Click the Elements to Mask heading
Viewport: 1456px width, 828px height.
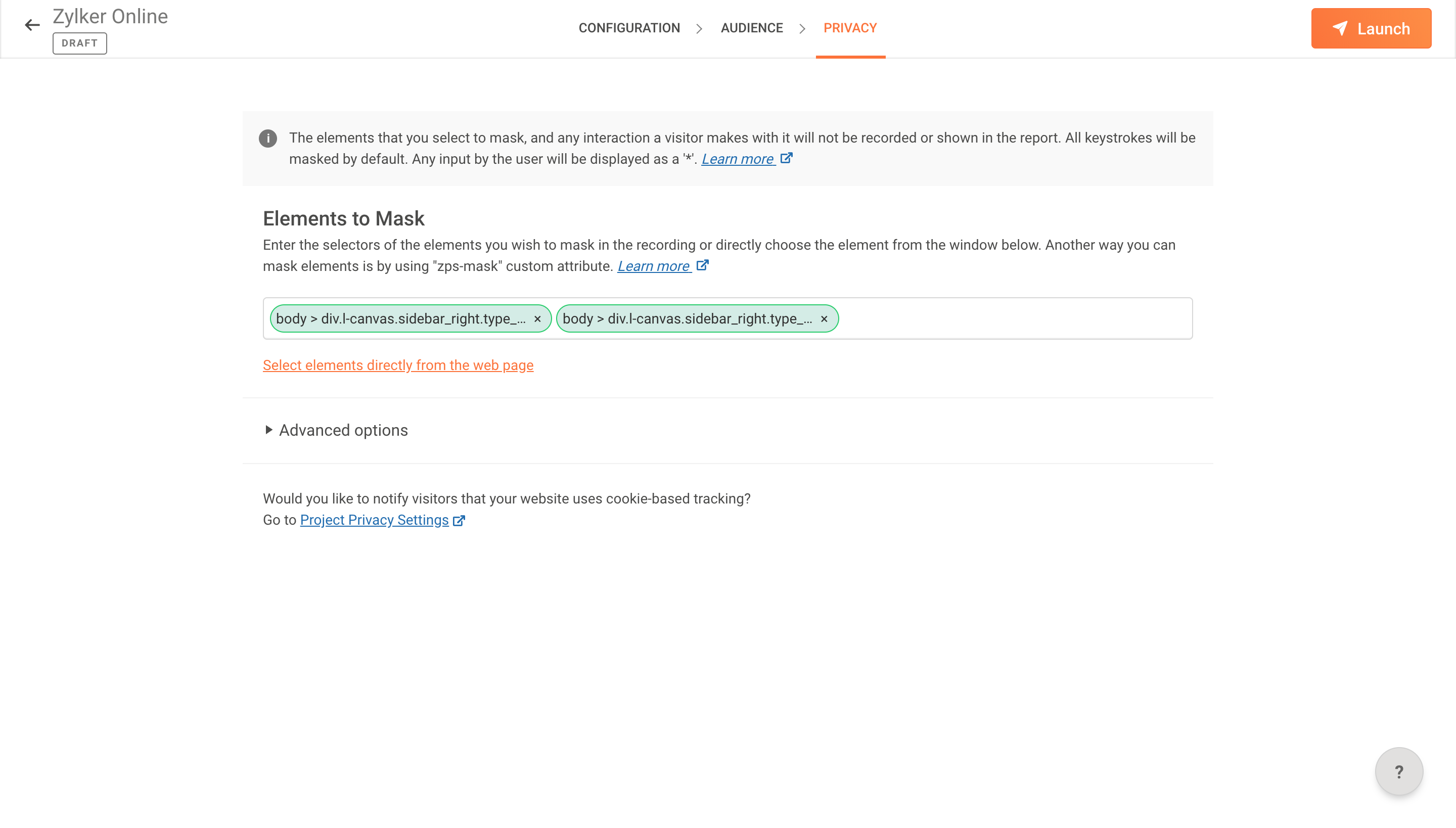344,219
